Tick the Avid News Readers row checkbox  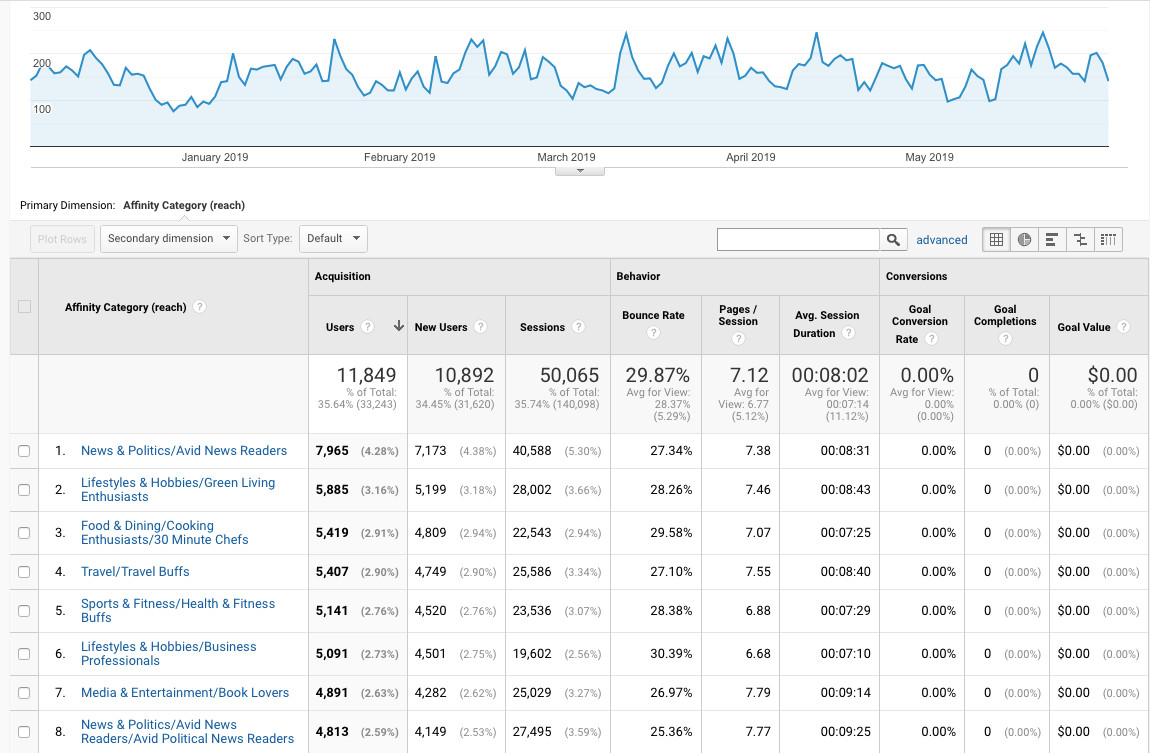pos(24,451)
